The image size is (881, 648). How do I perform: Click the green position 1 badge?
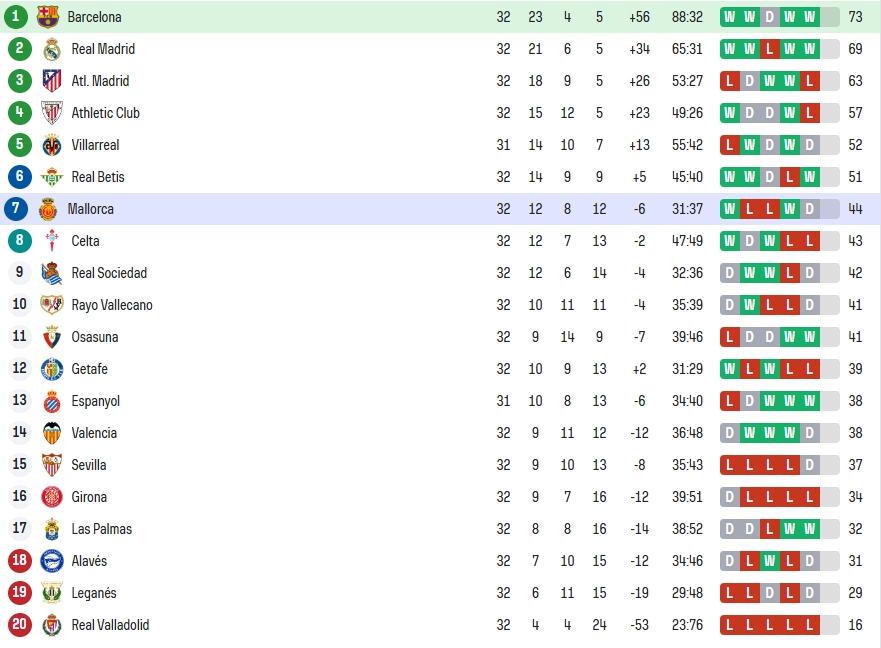coord(16,17)
